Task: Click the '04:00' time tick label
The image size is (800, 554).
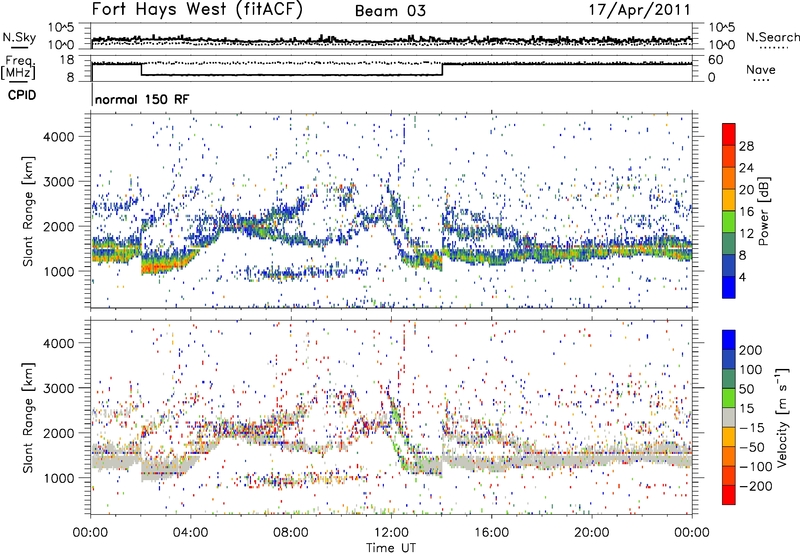Action: [190, 533]
